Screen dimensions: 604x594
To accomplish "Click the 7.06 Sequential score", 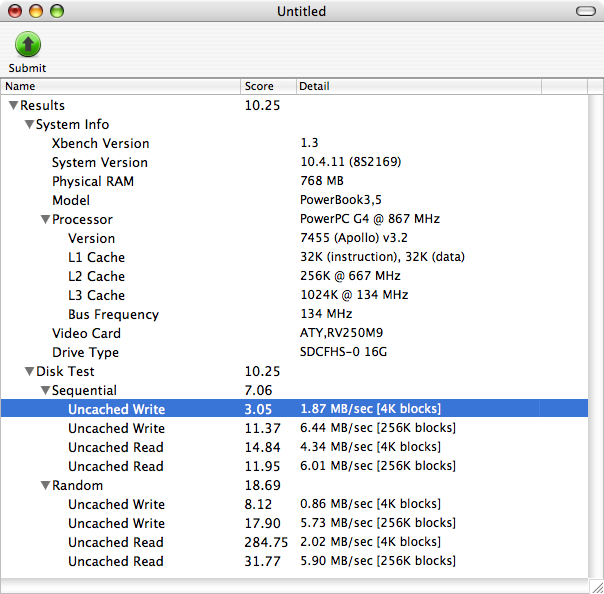I will pos(258,390).
